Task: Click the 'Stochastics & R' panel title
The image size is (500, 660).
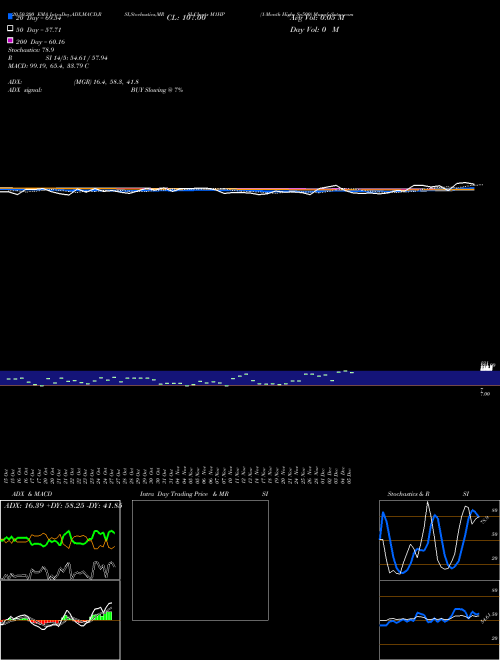Action: pyautogui.click(x=409, y=494)
